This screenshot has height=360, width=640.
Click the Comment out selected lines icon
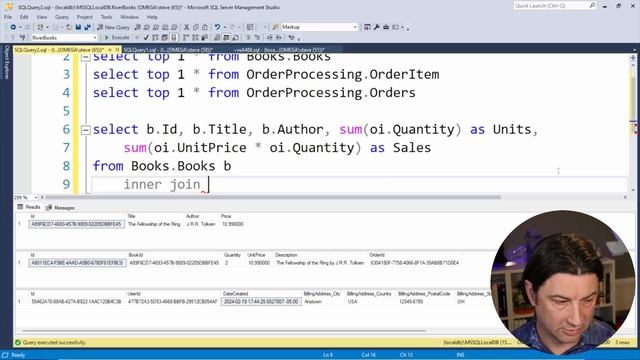tap(248, 38)
